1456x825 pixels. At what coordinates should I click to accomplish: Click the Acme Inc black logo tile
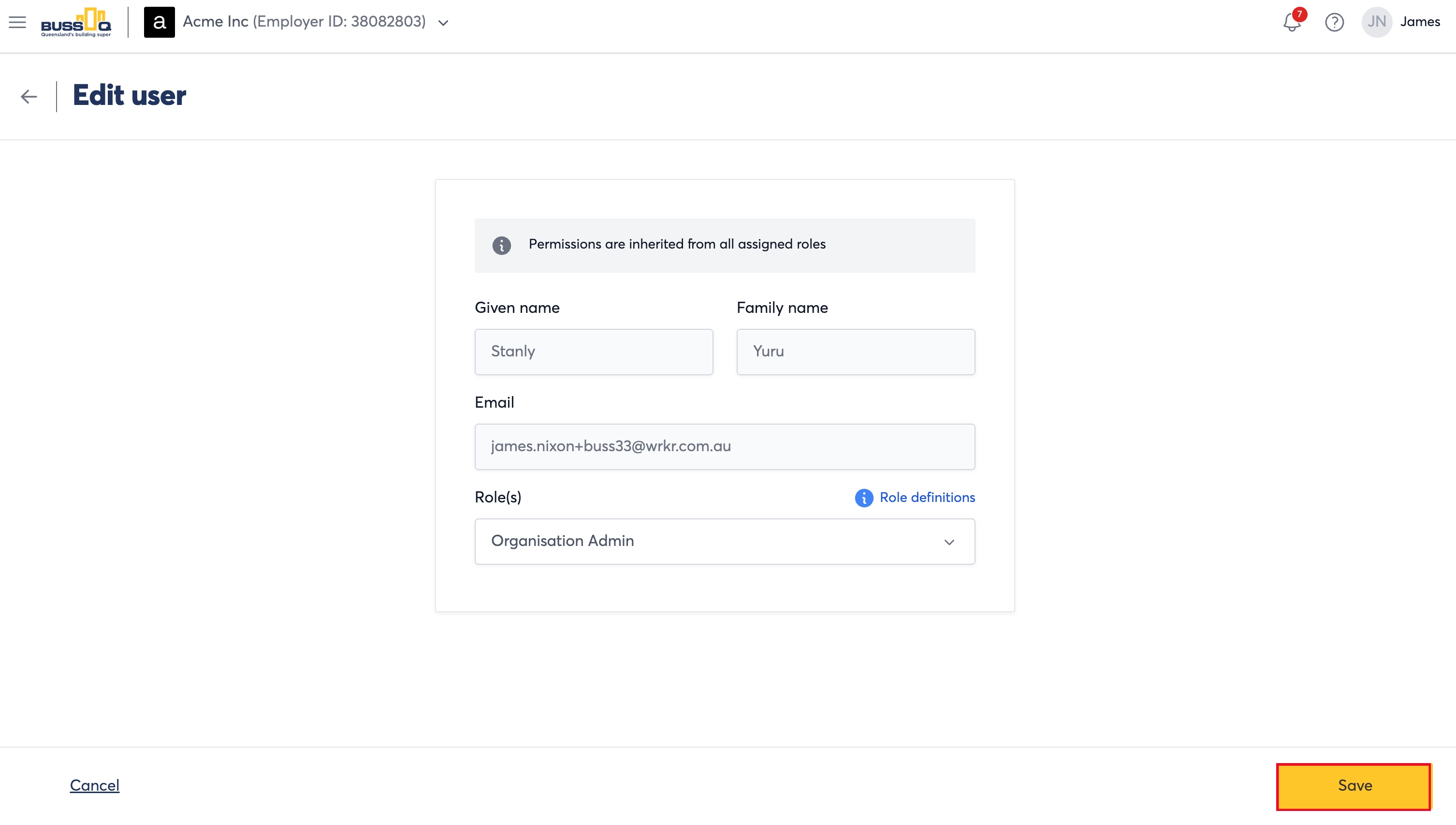pyautogui.click(x=159, y=22)
